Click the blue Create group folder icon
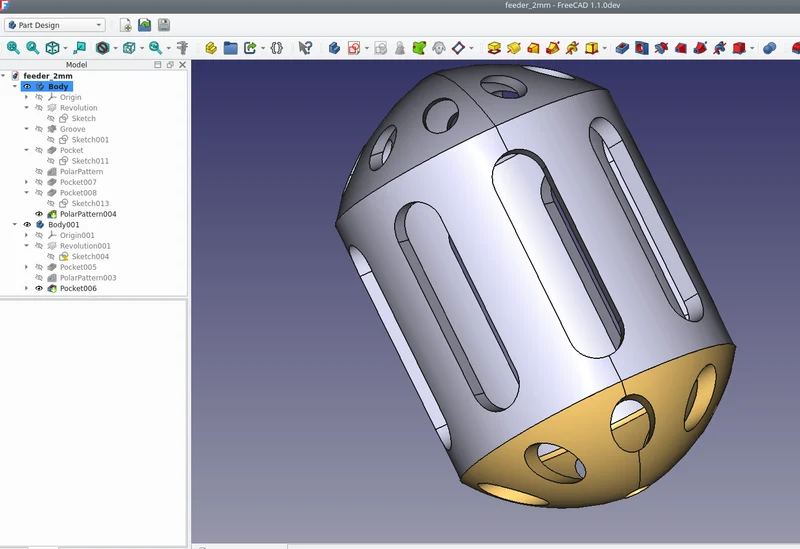 click(x=231, y=48)
